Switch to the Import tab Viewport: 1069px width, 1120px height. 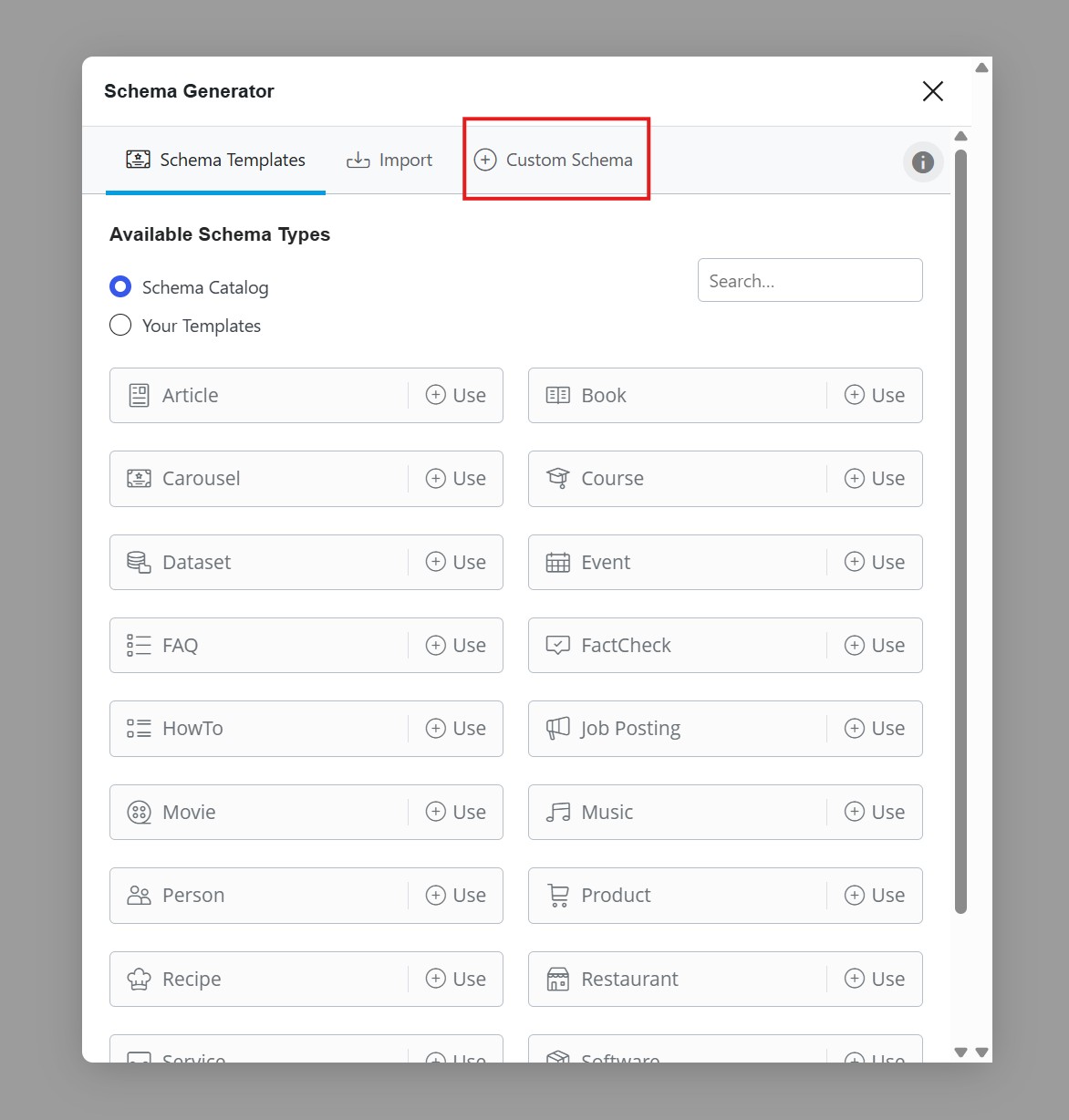click(389, 161)
